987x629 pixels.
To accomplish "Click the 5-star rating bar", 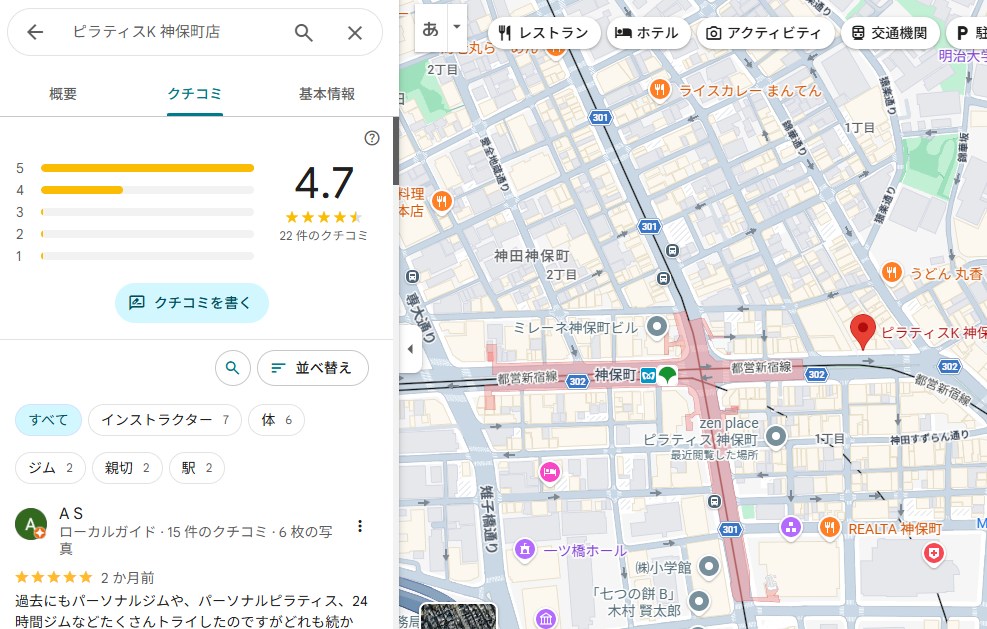I will [147, 168].
